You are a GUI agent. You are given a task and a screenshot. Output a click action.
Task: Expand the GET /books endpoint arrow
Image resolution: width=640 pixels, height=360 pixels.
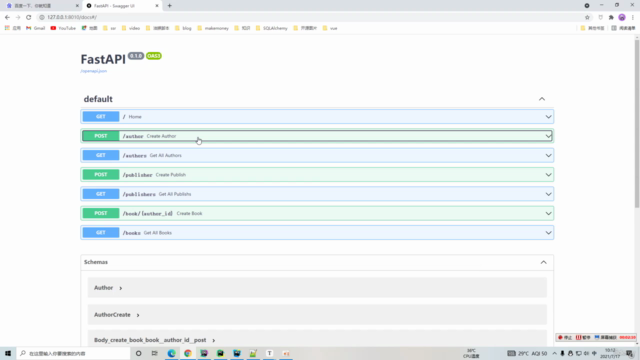548,233
